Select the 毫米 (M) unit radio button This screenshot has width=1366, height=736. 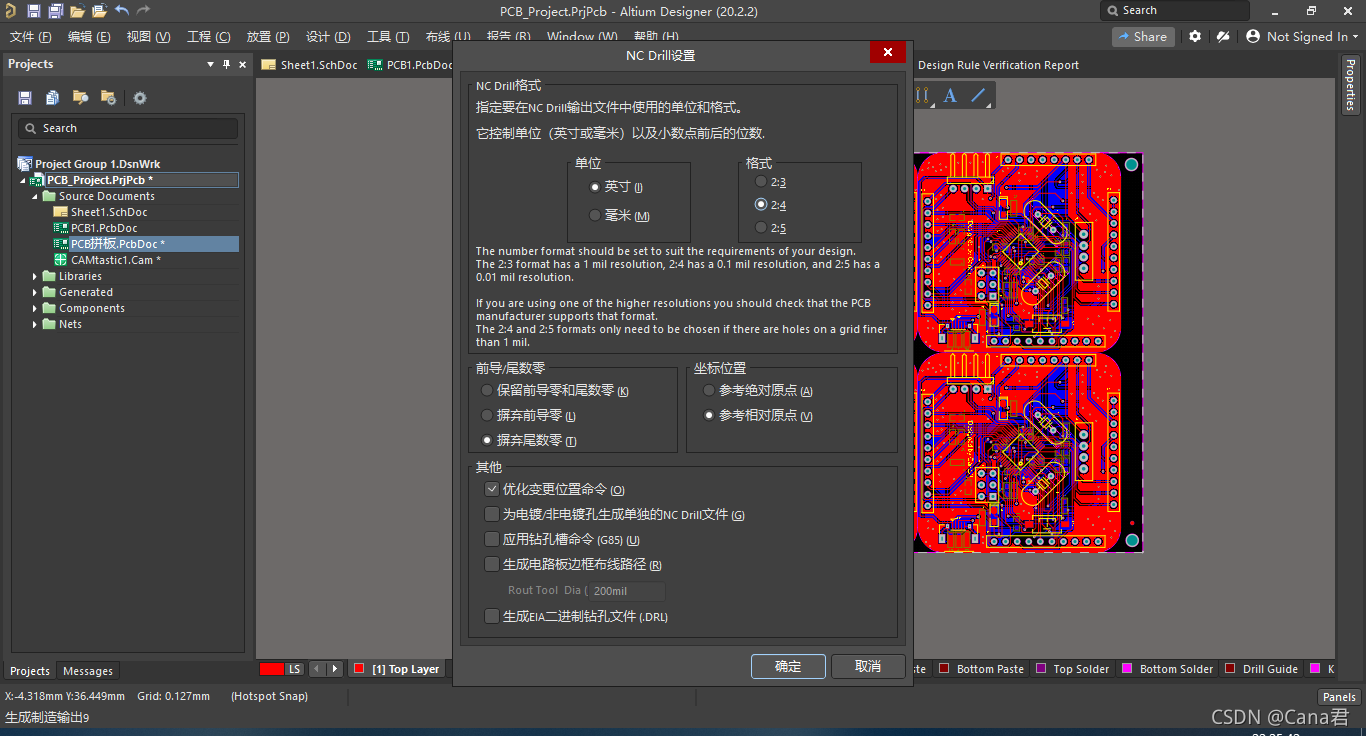tap(596, 215)
